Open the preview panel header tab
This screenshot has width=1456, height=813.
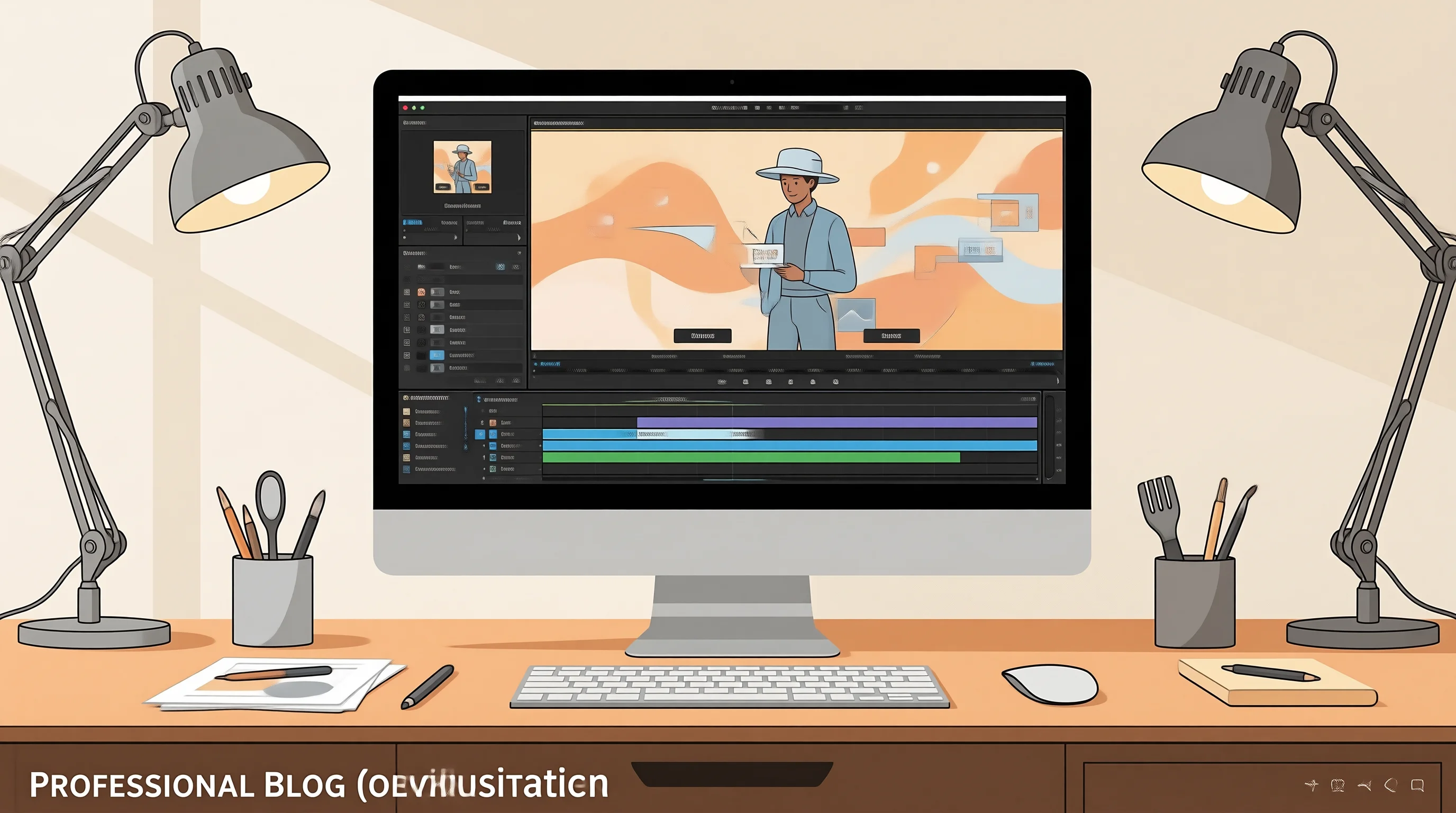point(559,123)
